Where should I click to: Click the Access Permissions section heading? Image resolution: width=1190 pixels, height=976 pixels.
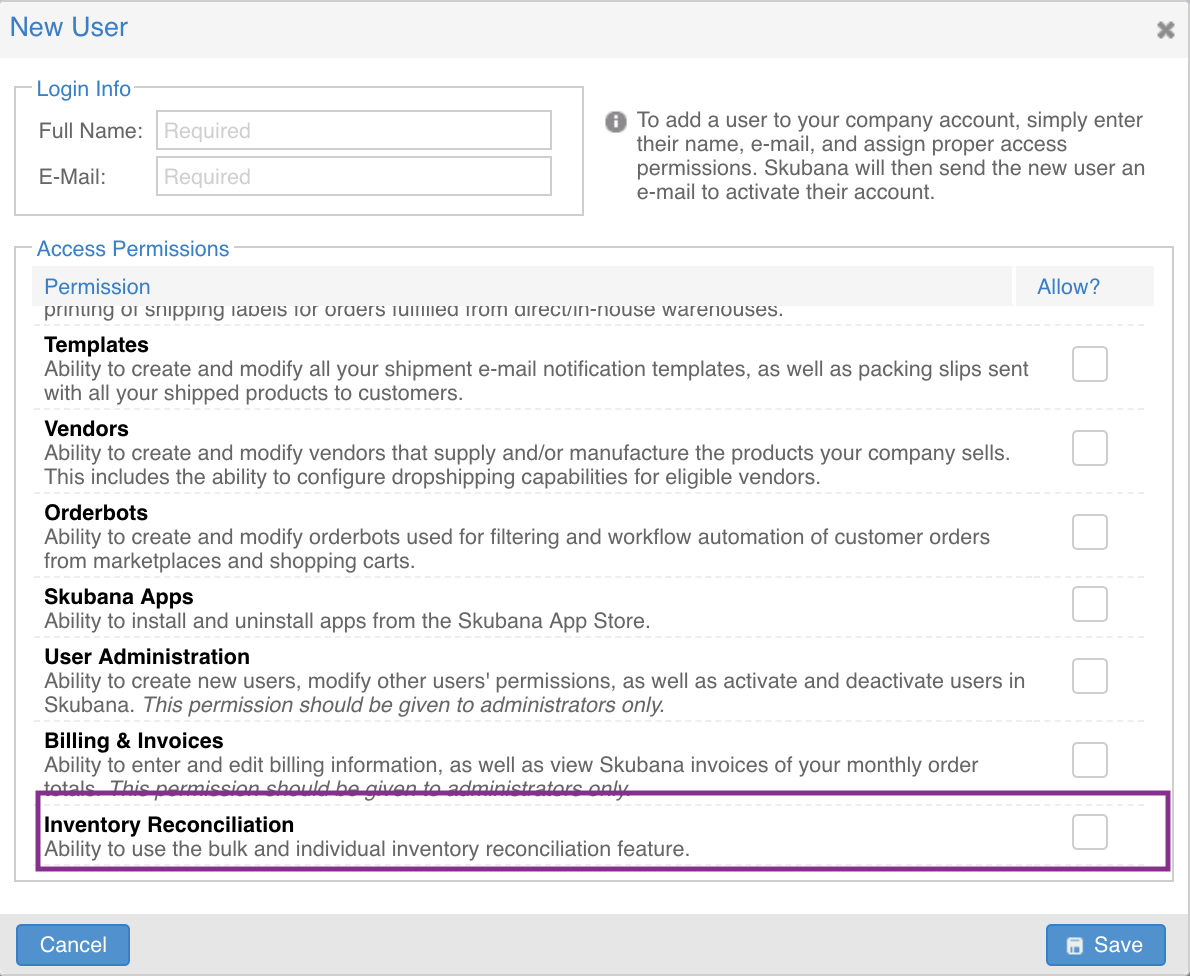pos(133,249)
